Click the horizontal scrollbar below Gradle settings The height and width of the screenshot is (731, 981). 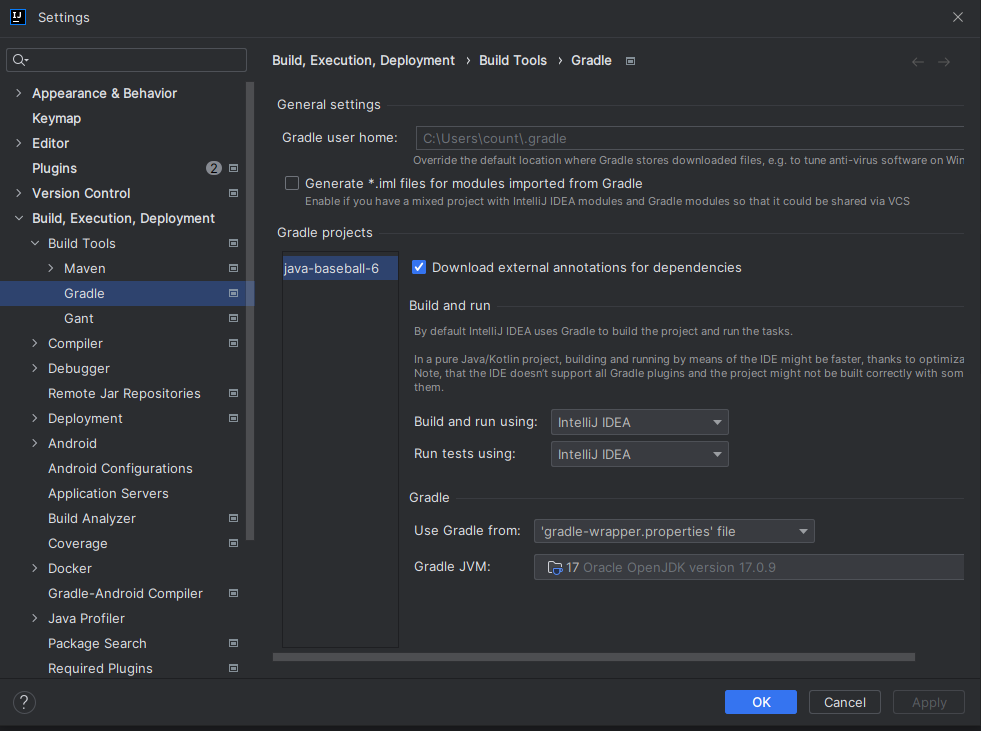[x=594, y=657]
